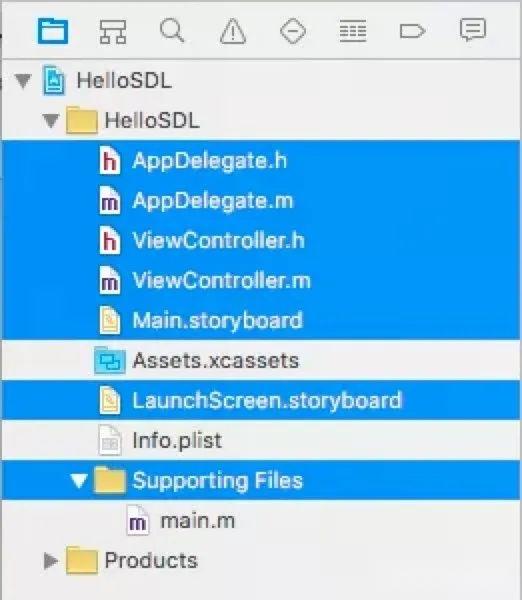This screenshot has height=600, width=522.
Task: Switch to the Debug navigator
Action: coord(353,31)
